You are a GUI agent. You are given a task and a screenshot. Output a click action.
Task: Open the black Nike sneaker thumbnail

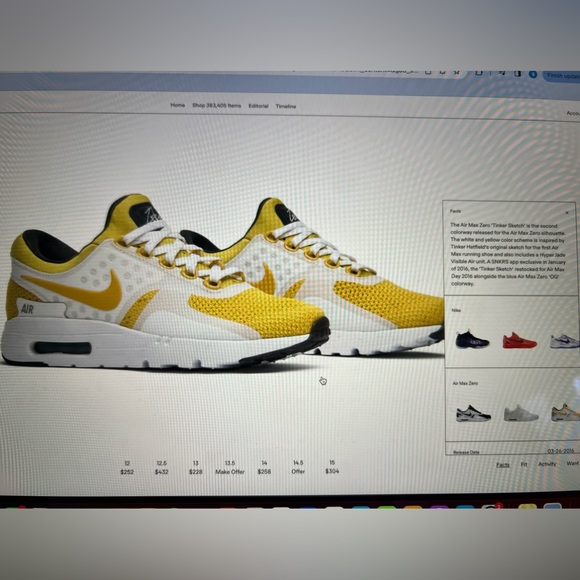(472, 340)
